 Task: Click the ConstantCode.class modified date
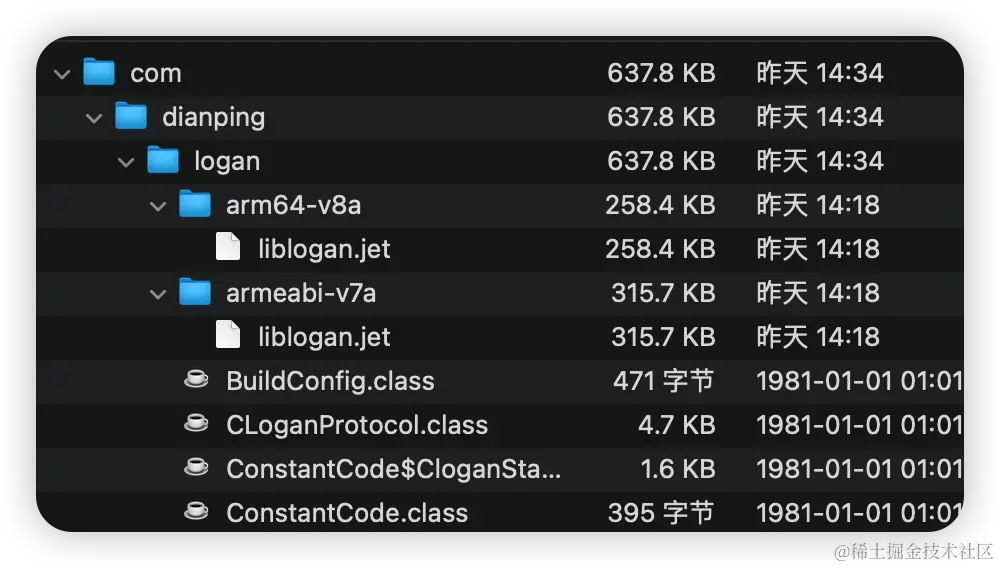(x=858, y=512)
